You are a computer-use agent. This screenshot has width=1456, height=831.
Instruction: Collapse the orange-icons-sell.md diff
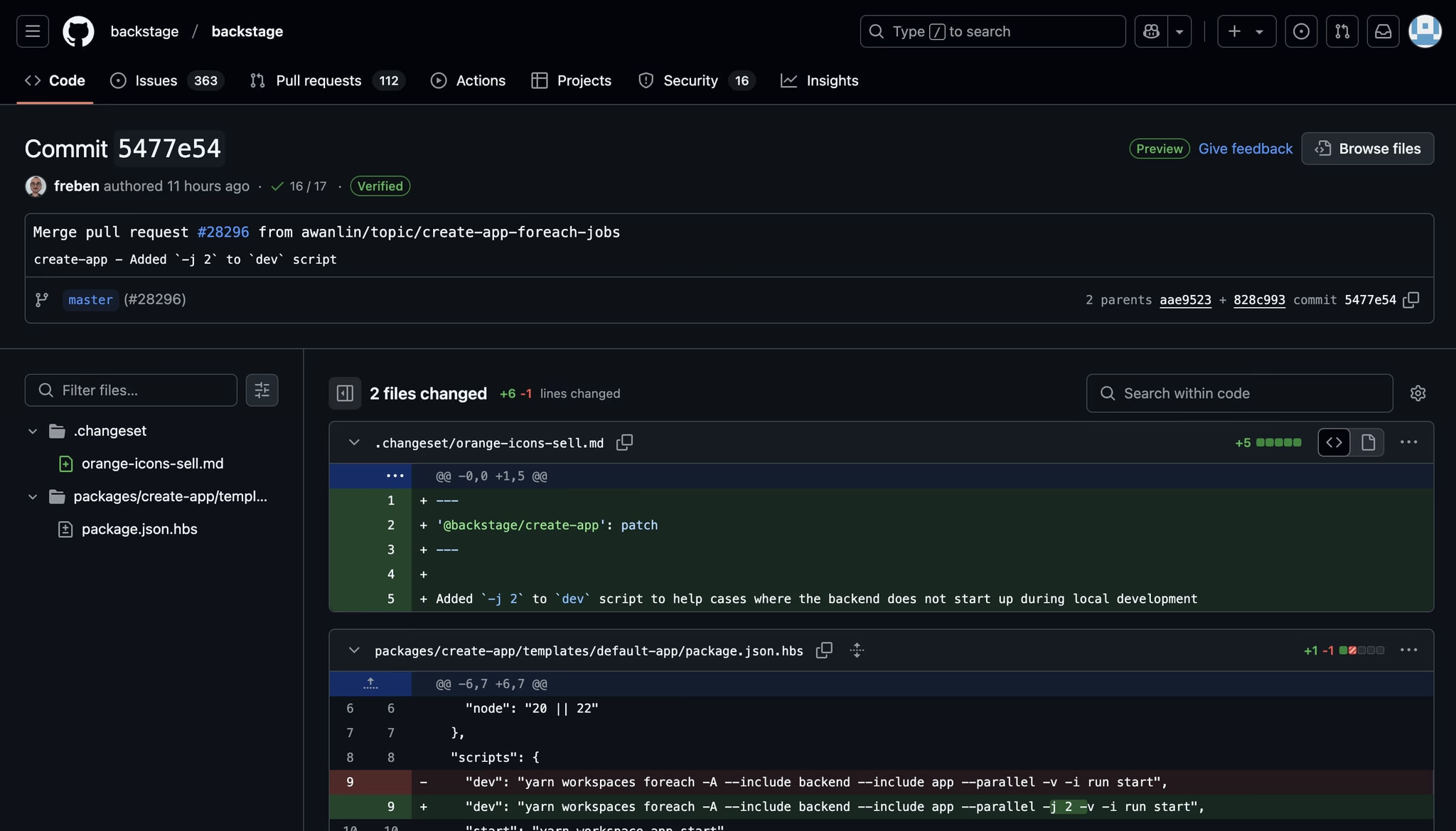(x=353, y=443)
